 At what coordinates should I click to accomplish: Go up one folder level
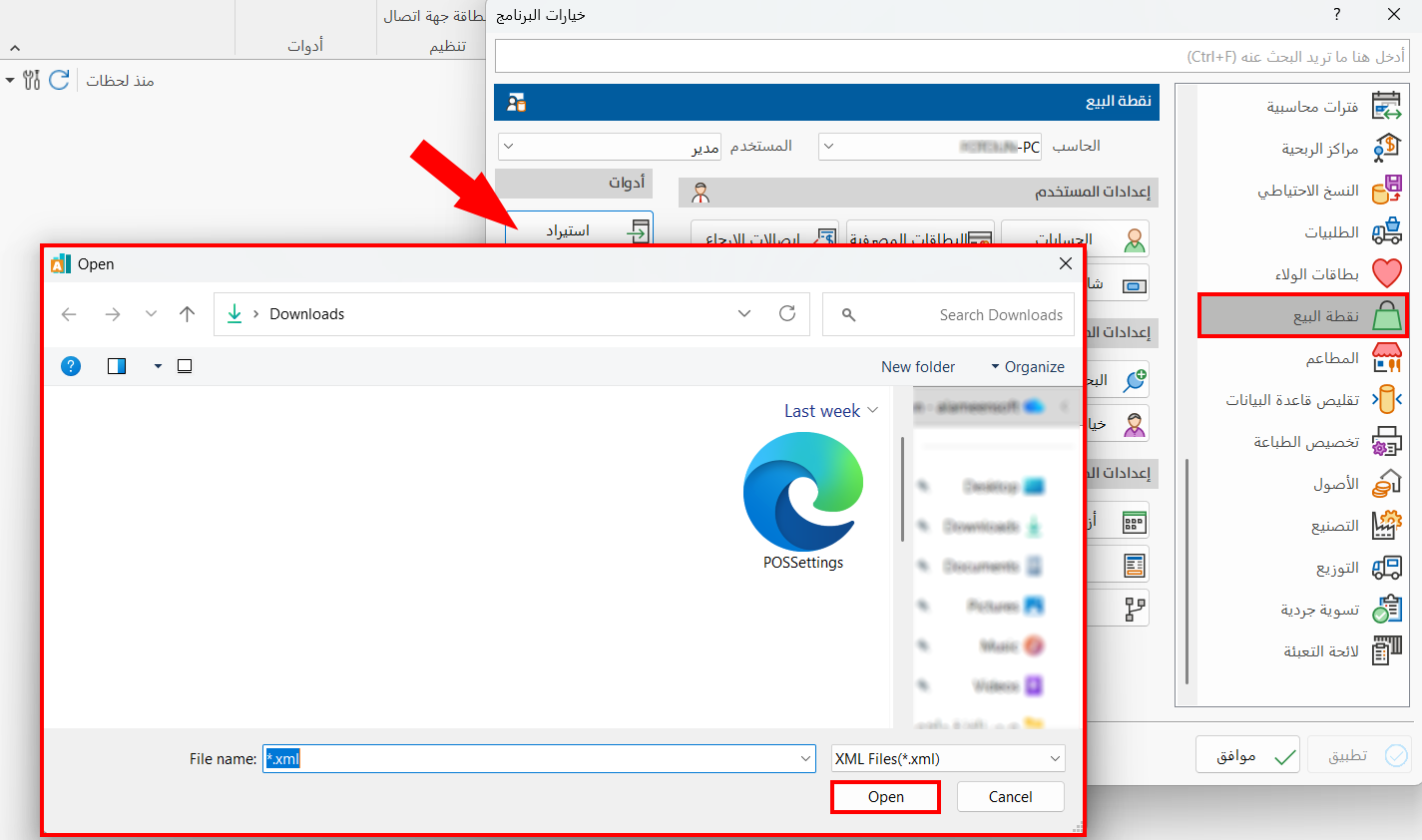(187, 314)
